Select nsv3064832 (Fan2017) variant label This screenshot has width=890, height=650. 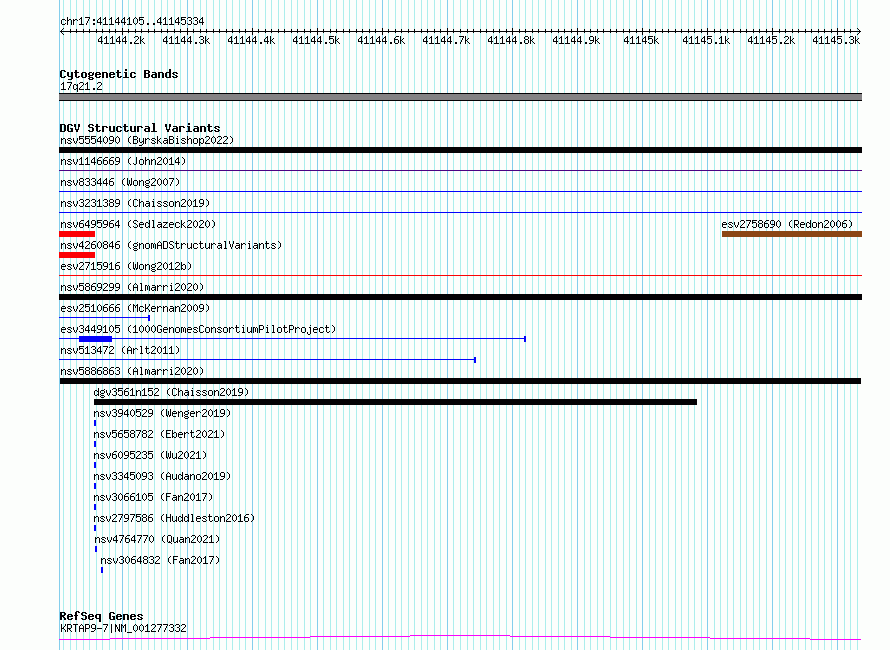(x=160, y=560)
